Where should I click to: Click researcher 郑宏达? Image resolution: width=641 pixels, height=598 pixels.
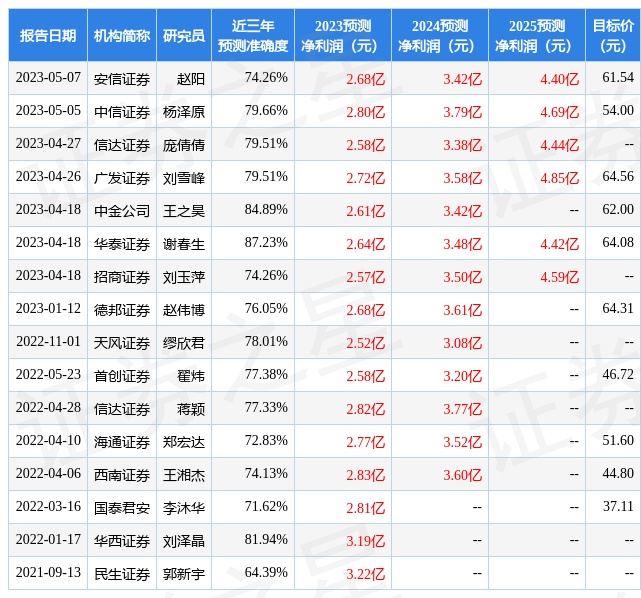click(x=184, y=443)
